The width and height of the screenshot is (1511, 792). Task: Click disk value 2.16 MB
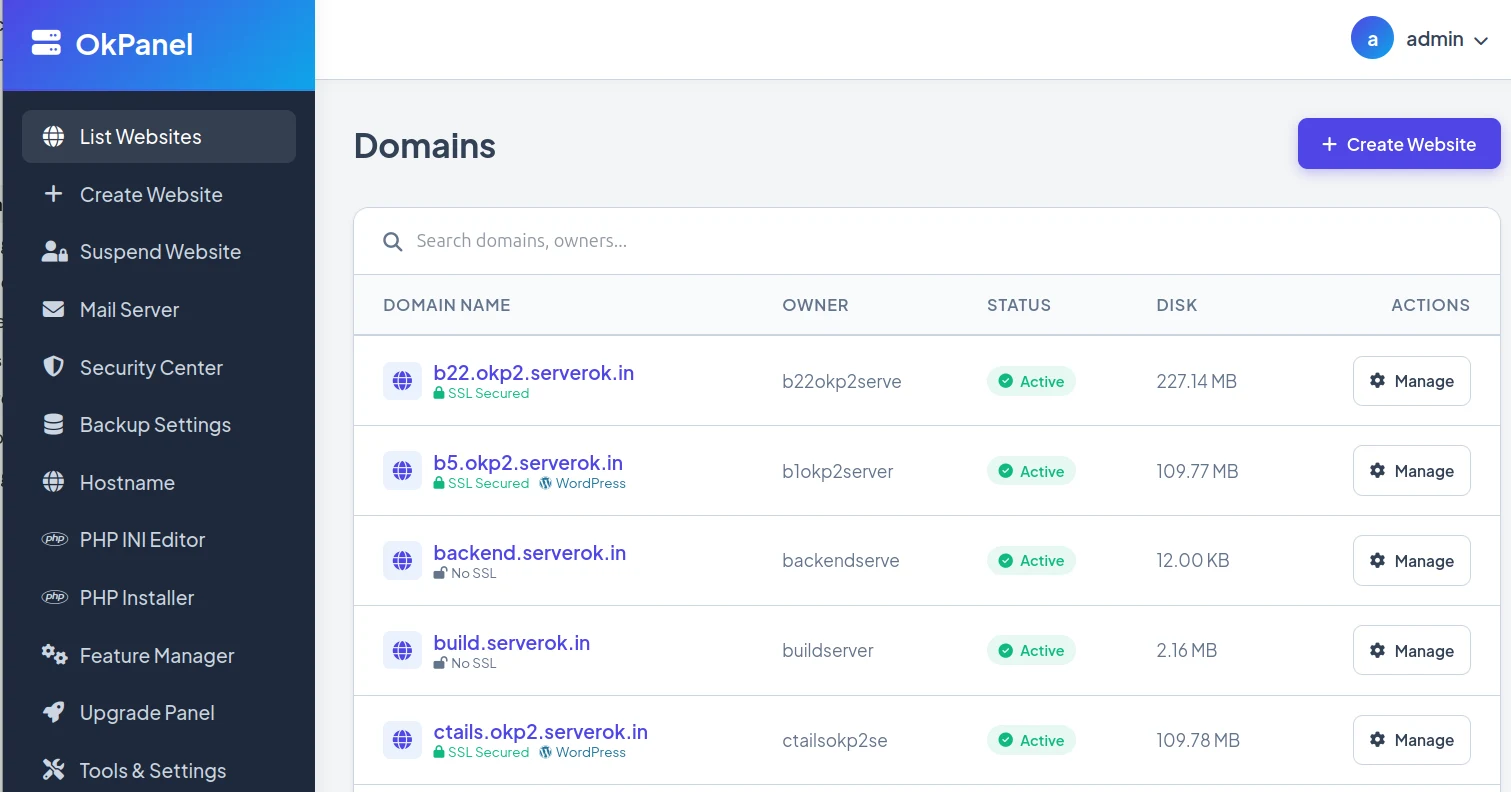pyautogui.click(x=1186, y=650)
